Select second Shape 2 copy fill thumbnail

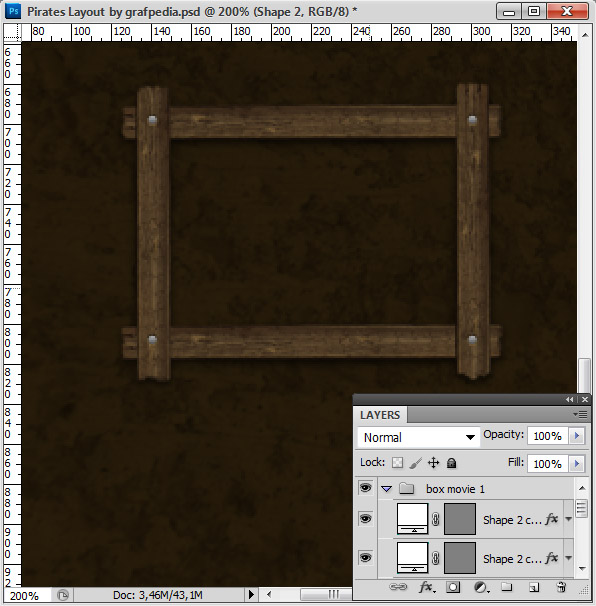tap(412, 558)
